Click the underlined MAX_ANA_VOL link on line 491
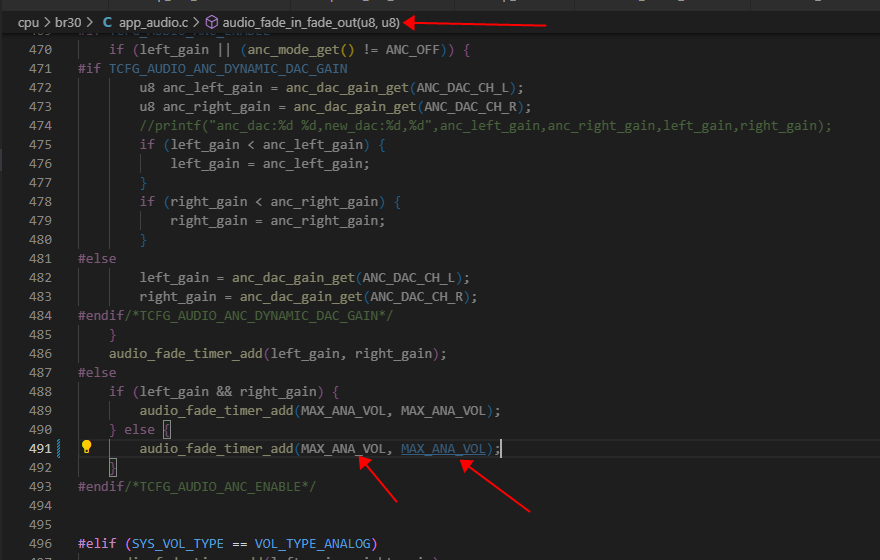880x560 pixels. point(443,449)
